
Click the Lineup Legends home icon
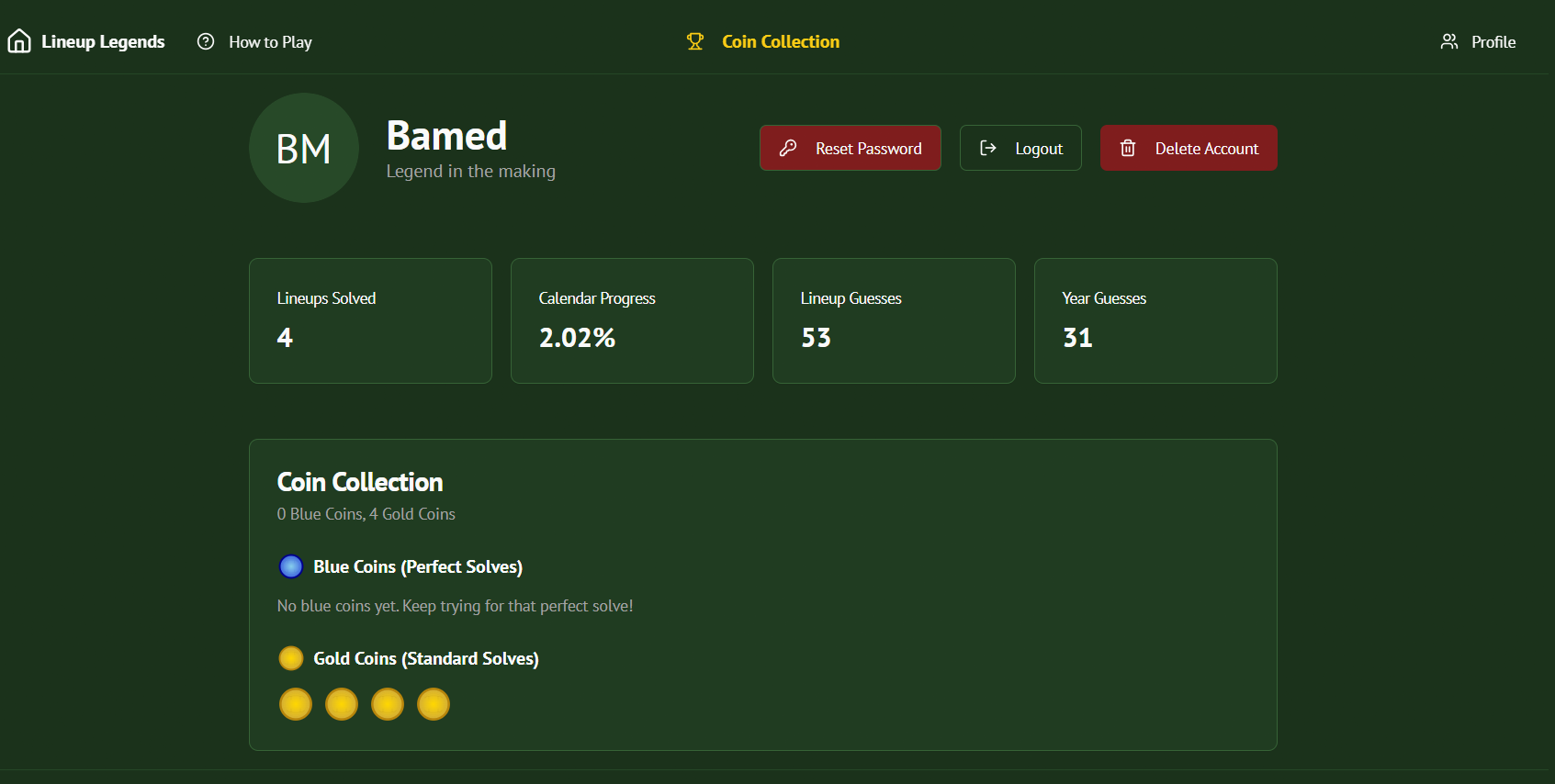[x=19, y=41]
